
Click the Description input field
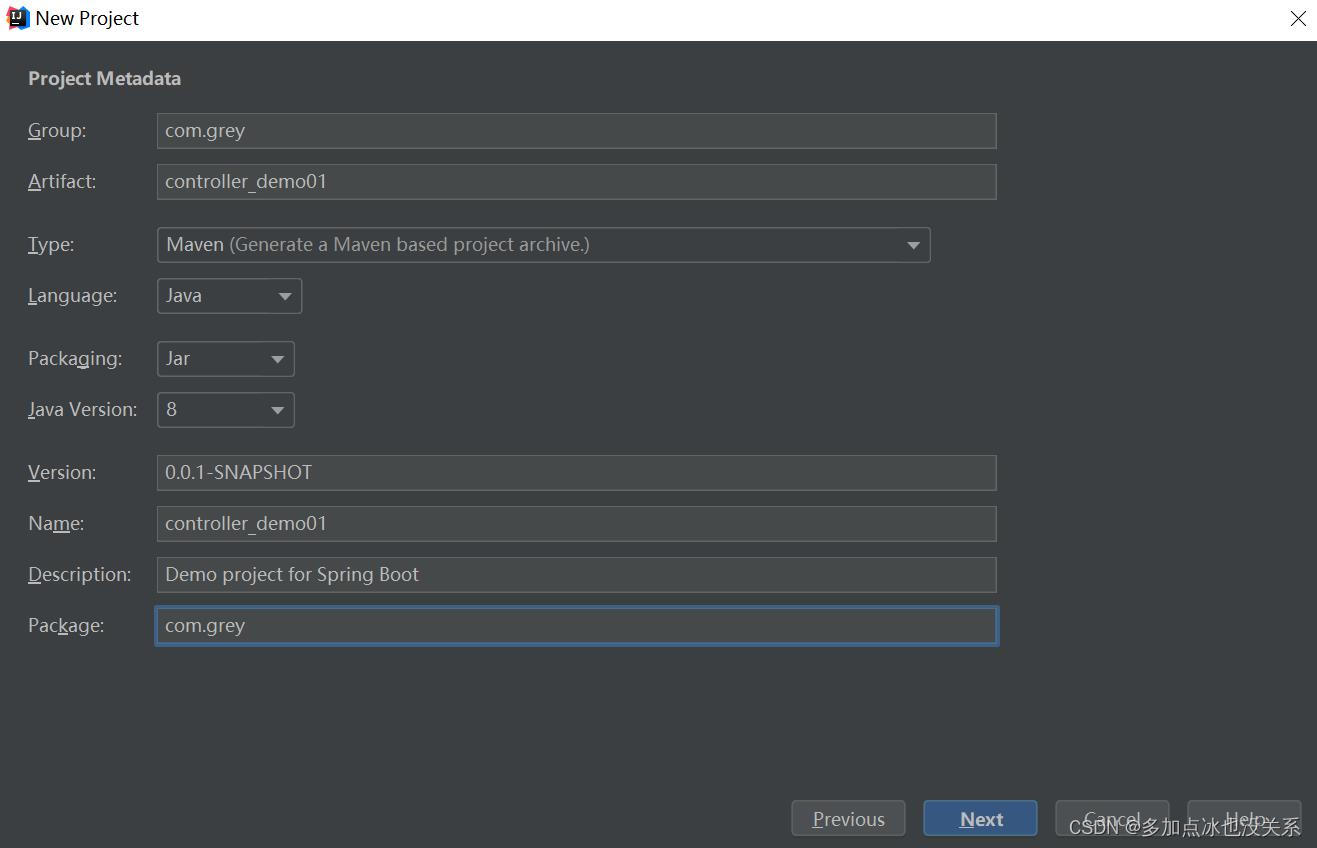[x=576, y=575]
